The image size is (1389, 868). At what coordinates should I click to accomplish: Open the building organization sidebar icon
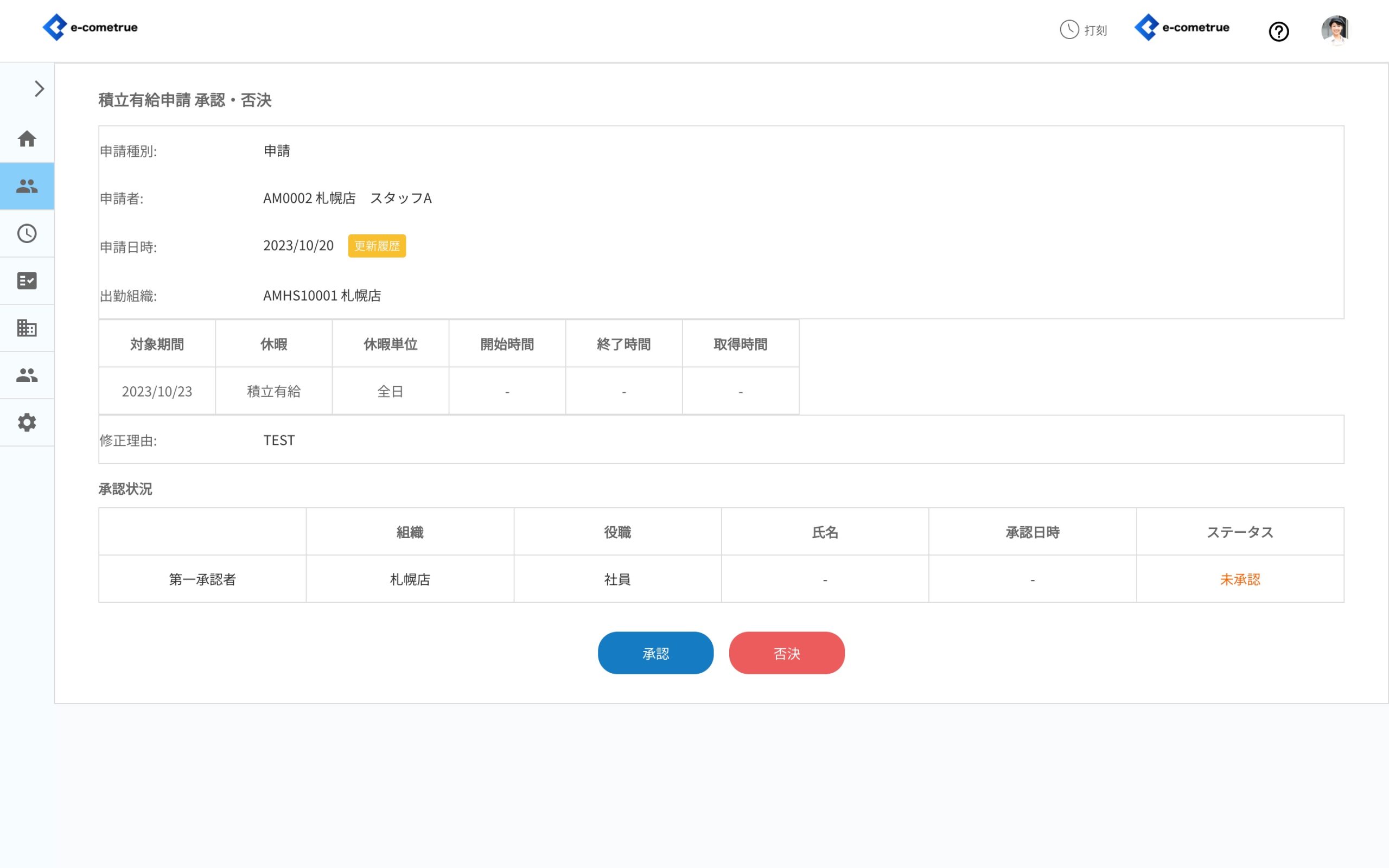(x=27, y=328)
